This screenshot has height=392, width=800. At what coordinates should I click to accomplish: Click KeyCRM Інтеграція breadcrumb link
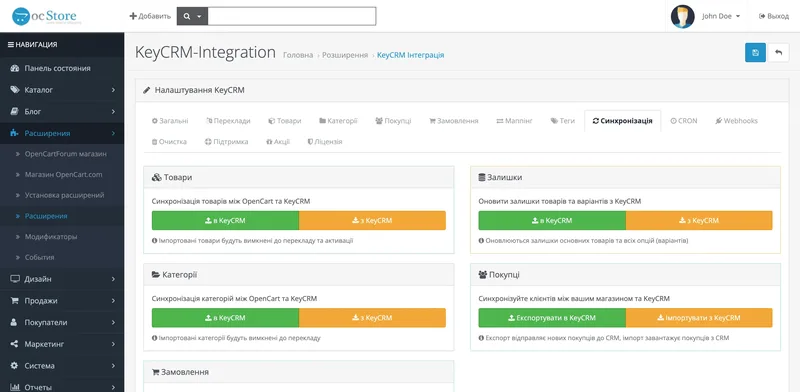[x=411, y=55]
